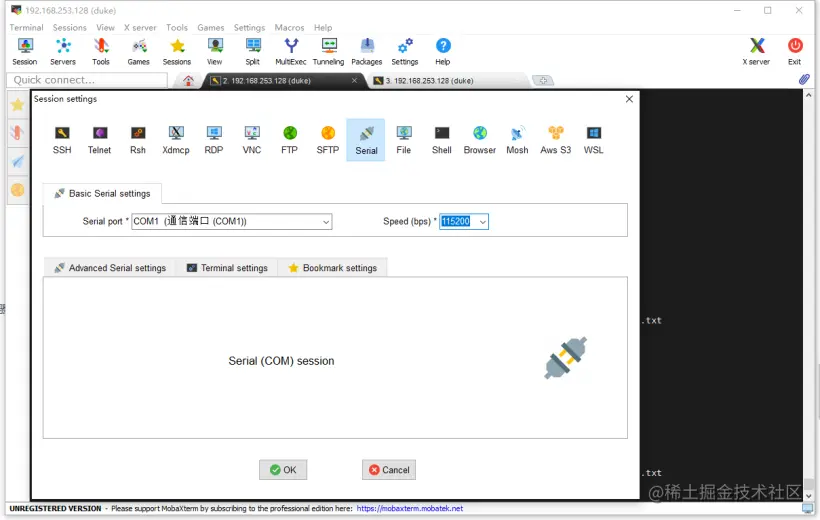Open the Games toolbar icon

click(139, 52)
